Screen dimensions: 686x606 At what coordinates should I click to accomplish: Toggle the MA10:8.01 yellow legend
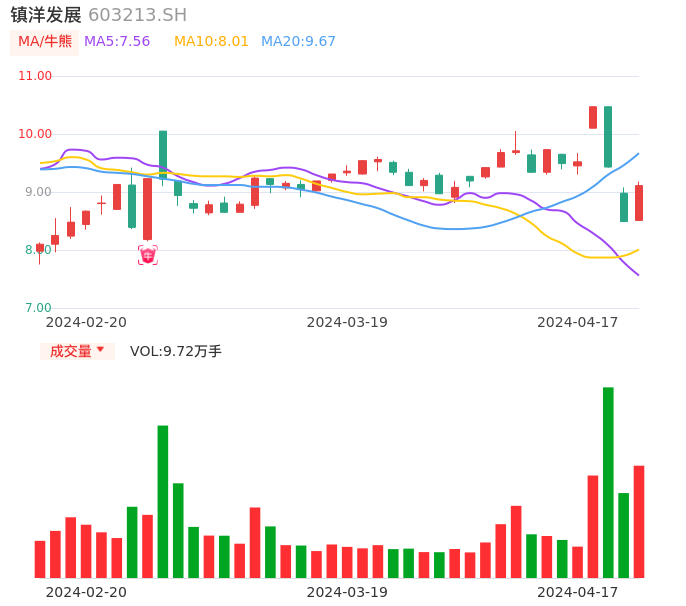(x=211, y=42)
